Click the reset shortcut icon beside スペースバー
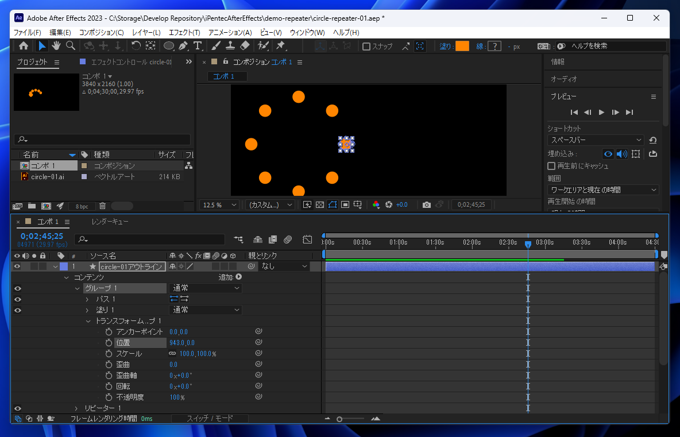The image size is (680, 437). [x=653, y=140]
